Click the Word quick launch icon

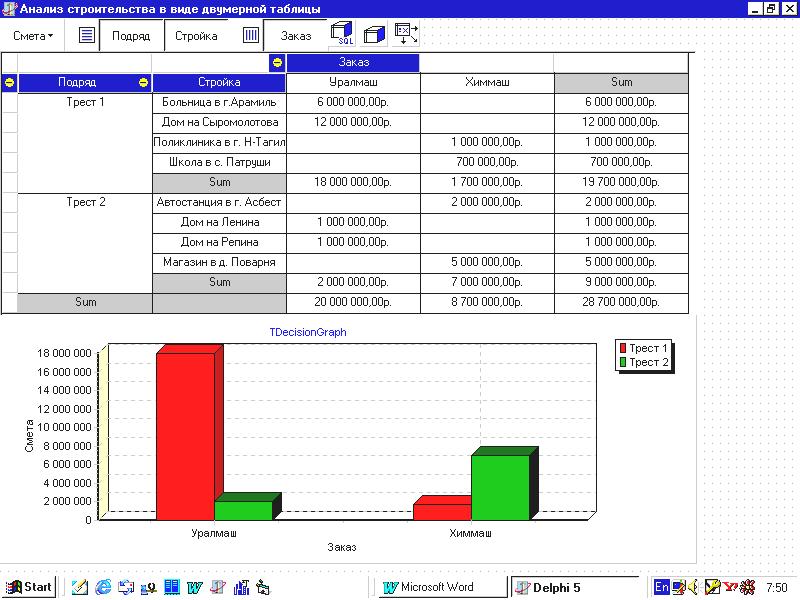click(194, 587)
